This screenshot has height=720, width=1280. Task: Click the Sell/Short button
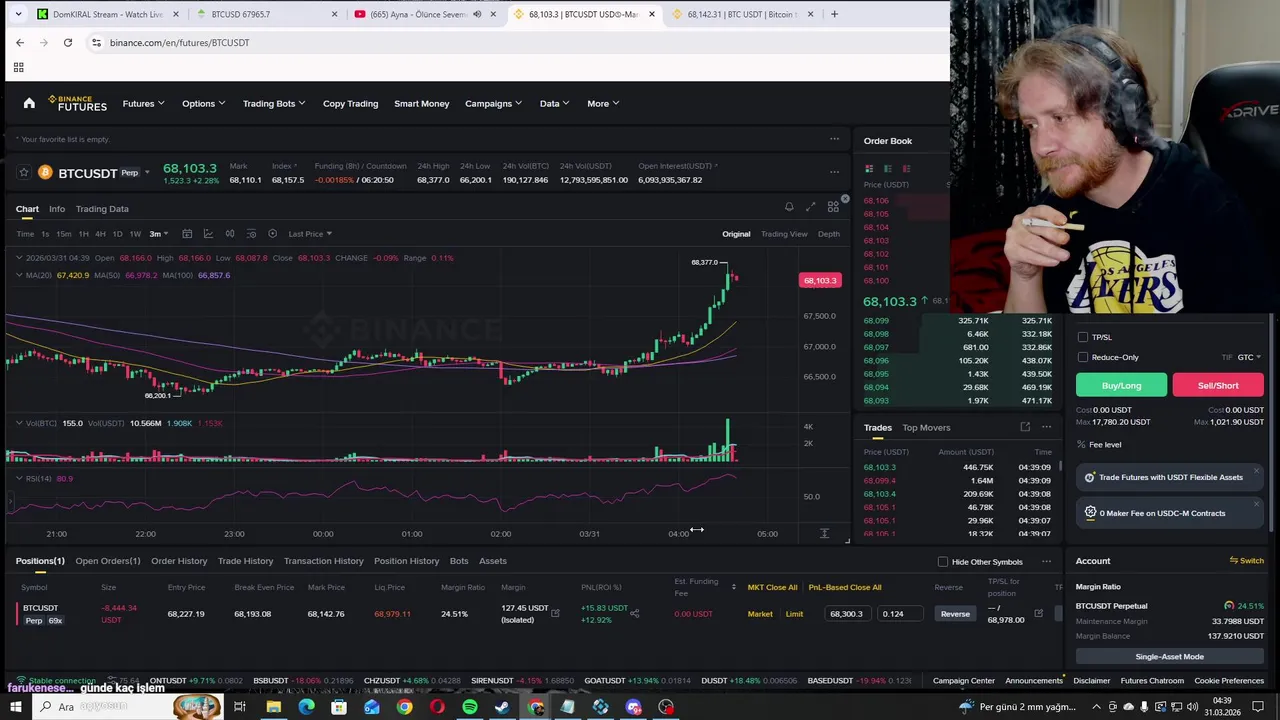(1218, 385)
